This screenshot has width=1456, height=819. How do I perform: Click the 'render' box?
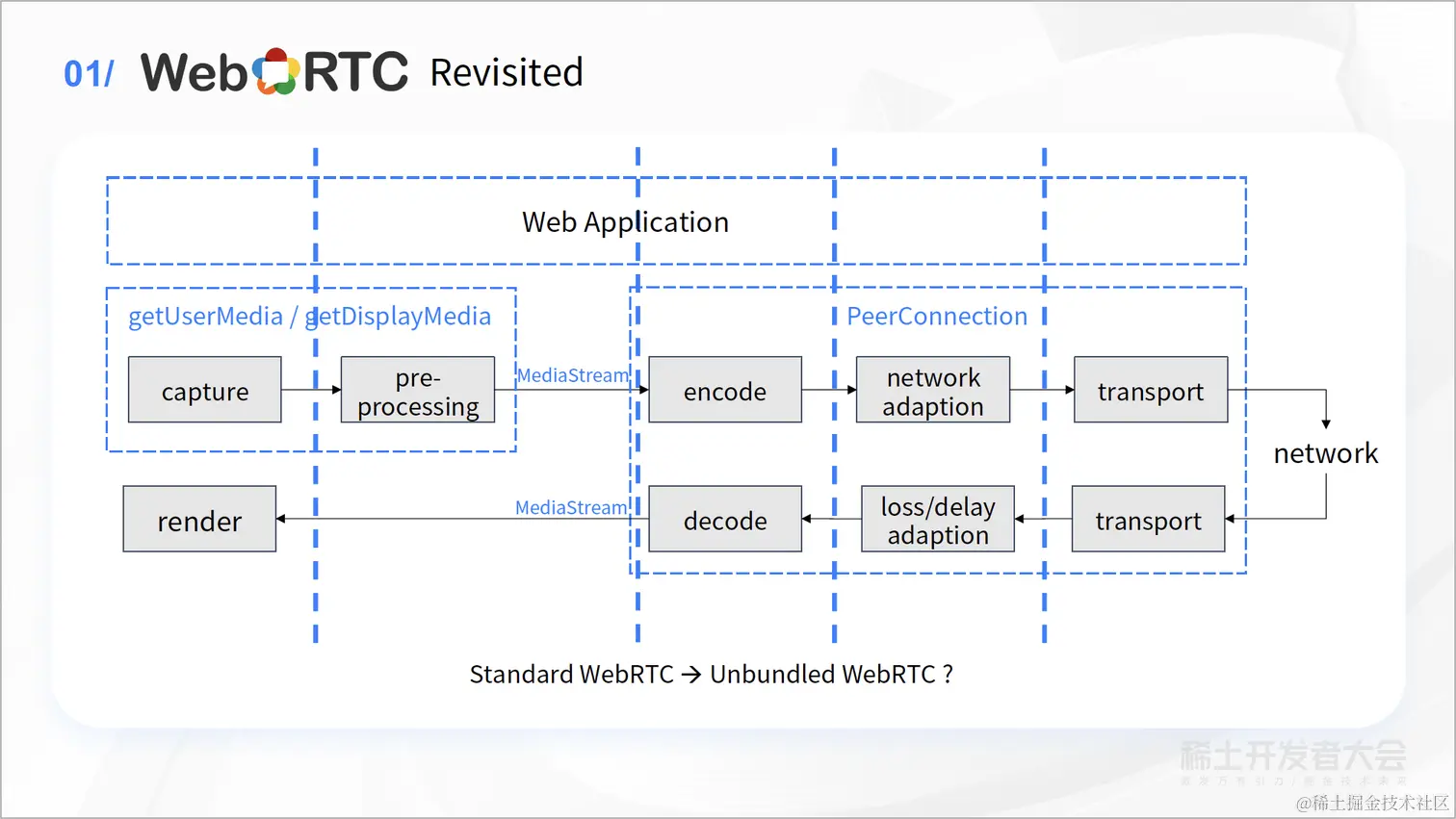click(x=199, y=519)
